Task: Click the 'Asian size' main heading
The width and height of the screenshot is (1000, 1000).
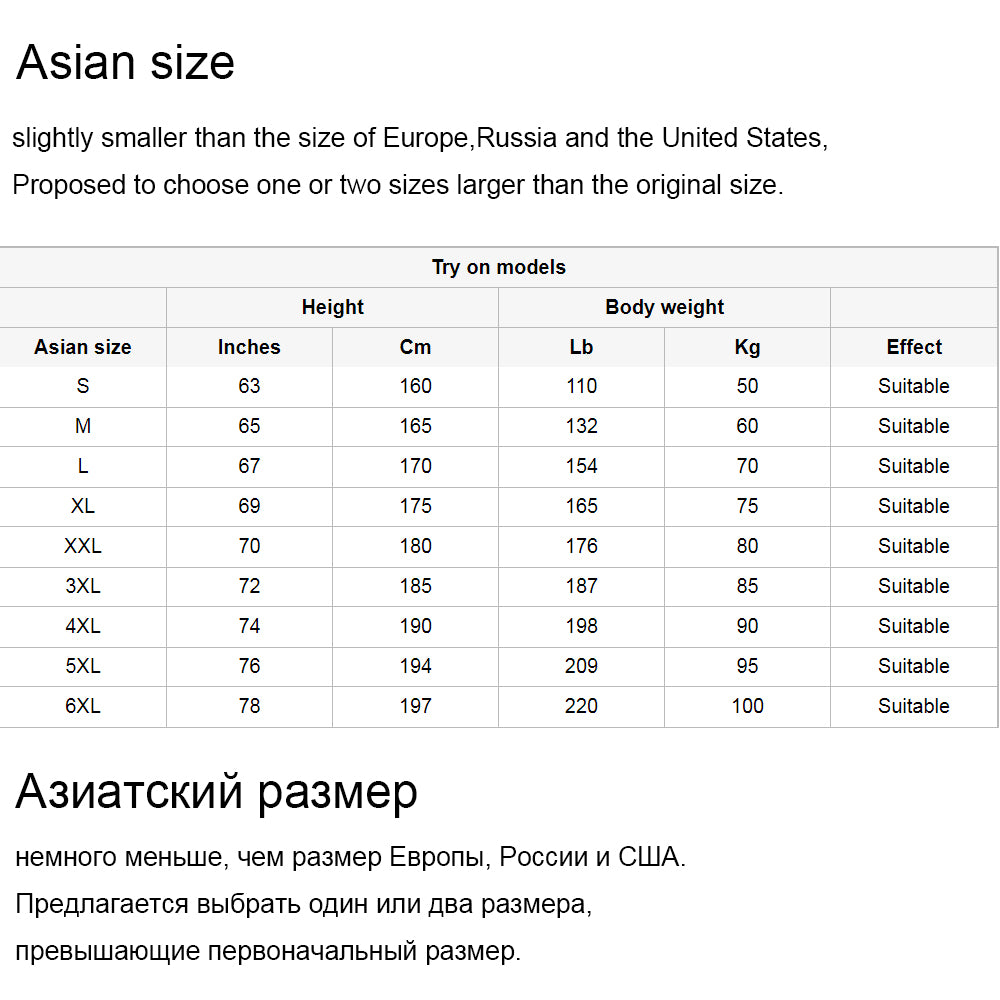Action: pyautogui.click(x=125, y=62)
